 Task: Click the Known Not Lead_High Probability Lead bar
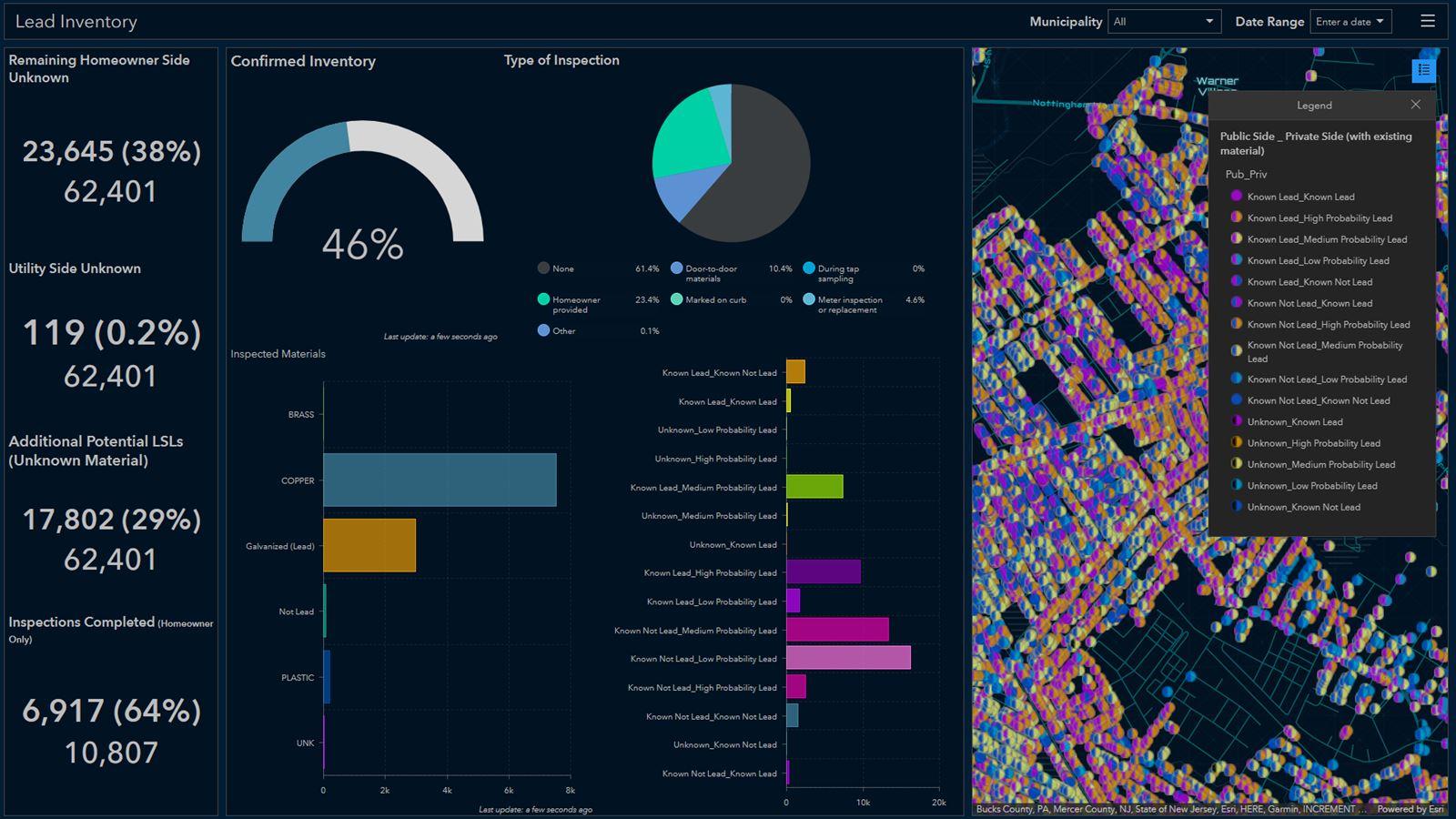pyautogui.click(x=796, y=687)
